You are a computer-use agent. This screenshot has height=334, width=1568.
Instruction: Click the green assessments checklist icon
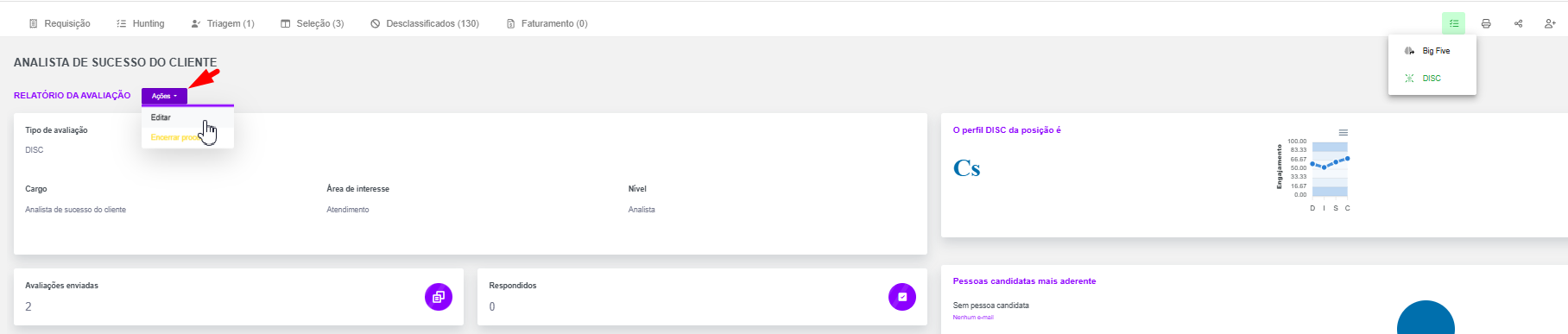click(1454, 23)
